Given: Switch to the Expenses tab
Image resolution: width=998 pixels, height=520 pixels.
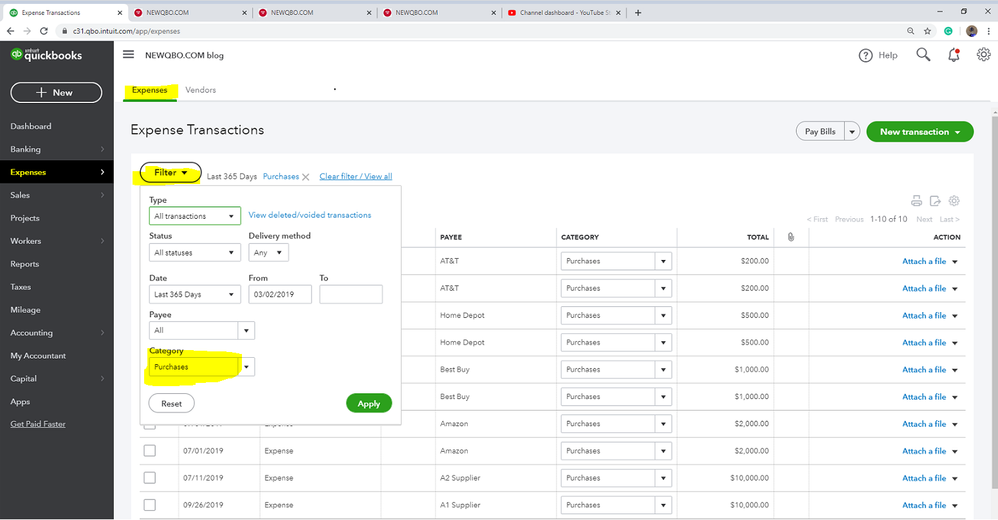Looking at the screenshot, I should tap(150, 90).
